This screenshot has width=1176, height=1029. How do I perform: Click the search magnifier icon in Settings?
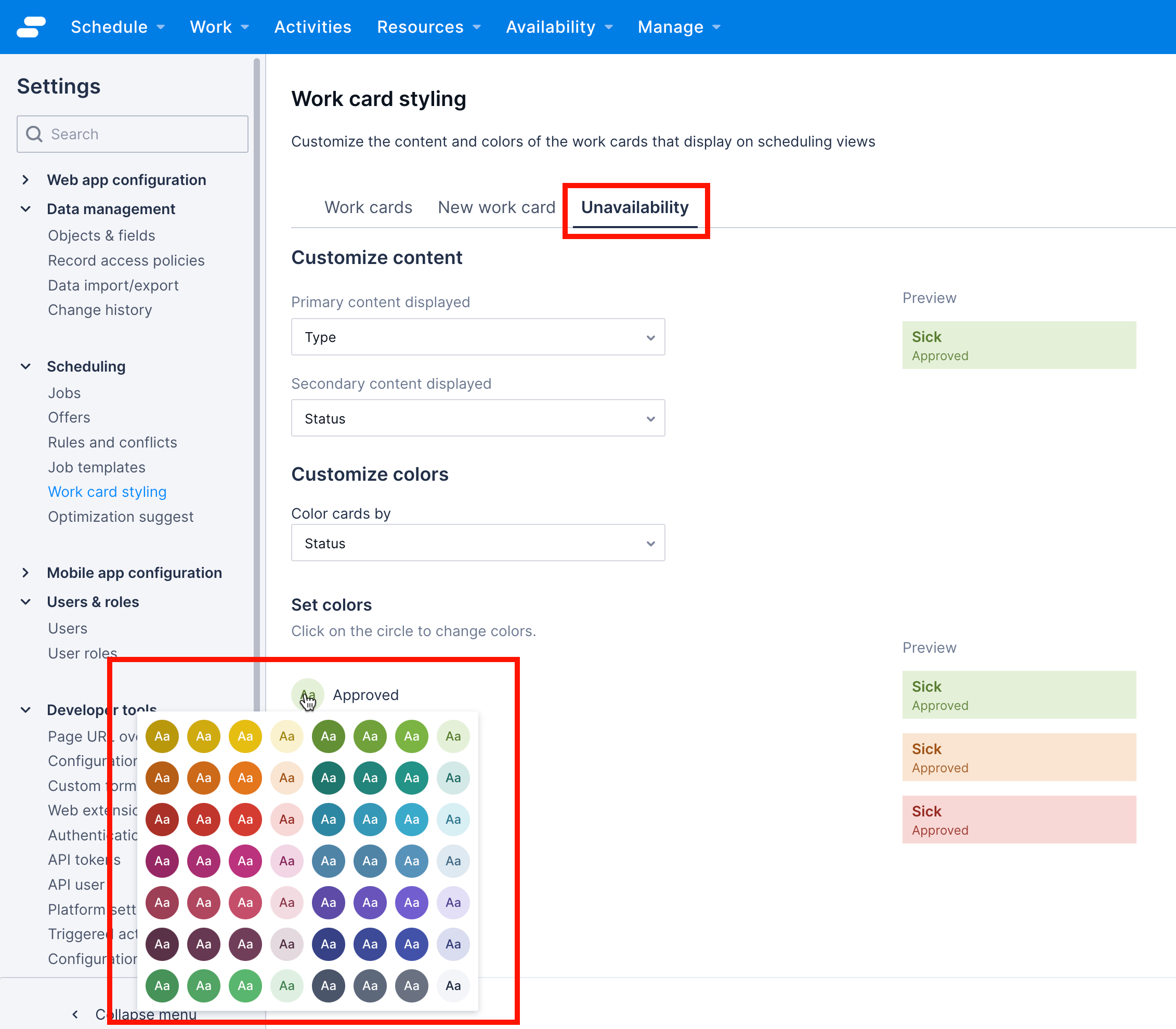pos(34,134)
